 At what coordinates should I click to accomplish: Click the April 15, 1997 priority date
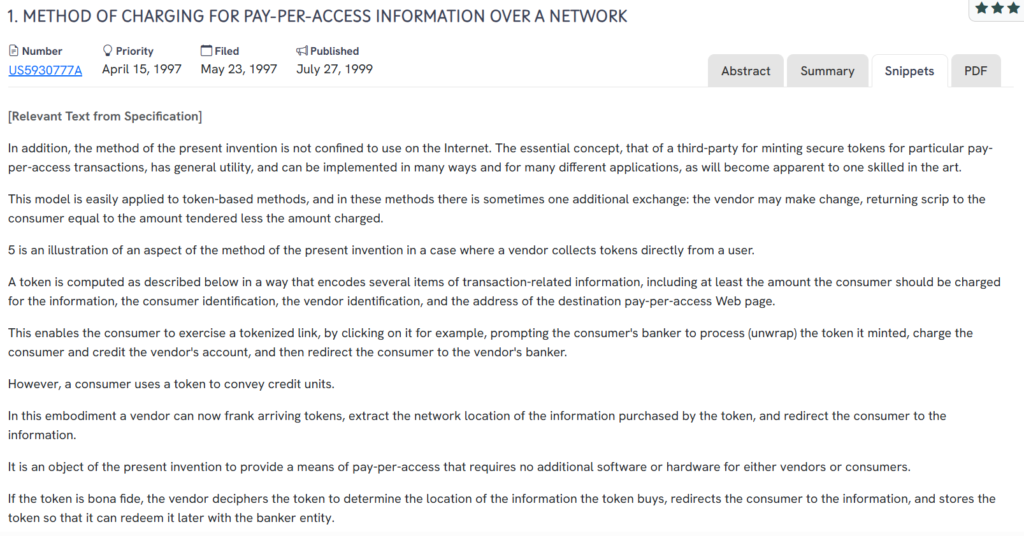pyautogui.click(x=142, y=70)
